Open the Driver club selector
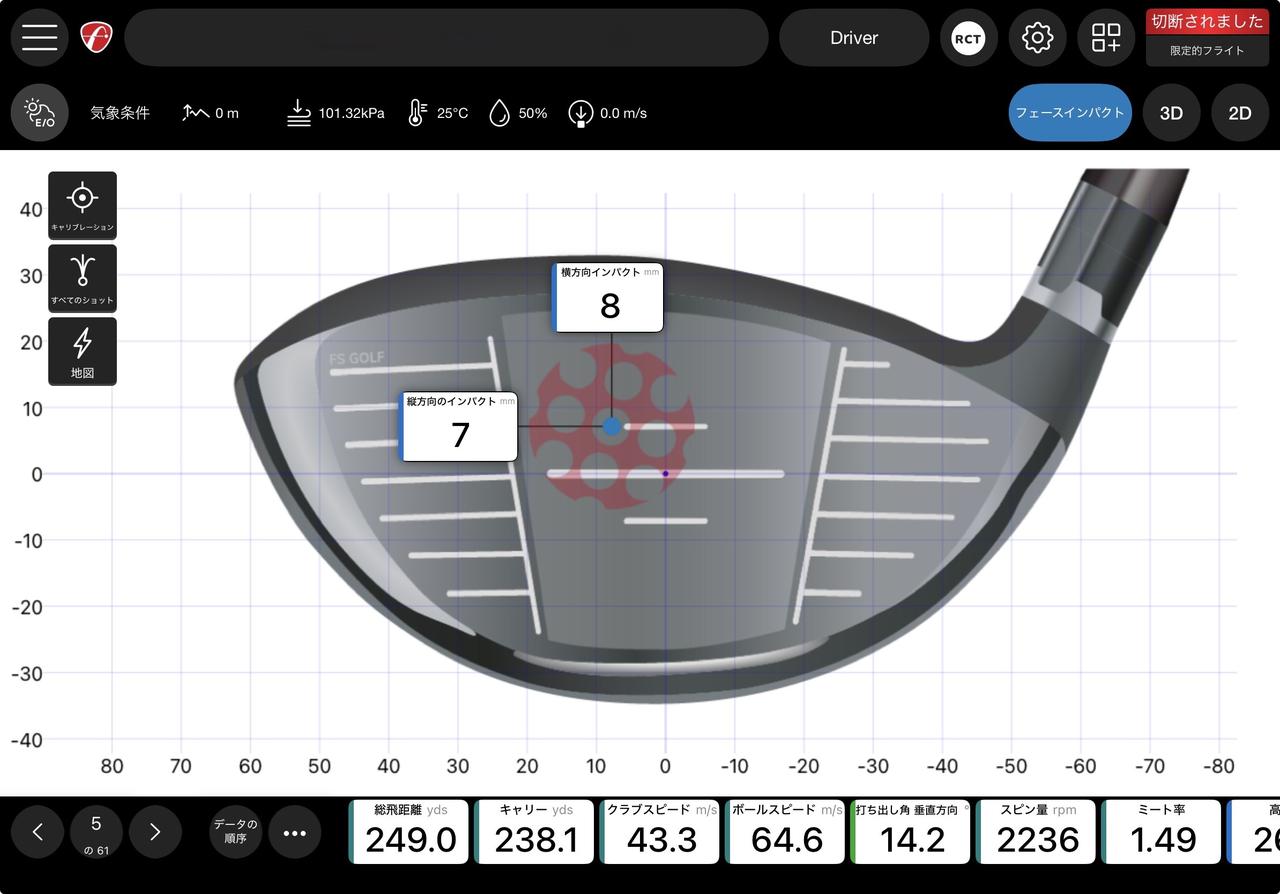This screenshot has width=1280, height=894. 854,38
